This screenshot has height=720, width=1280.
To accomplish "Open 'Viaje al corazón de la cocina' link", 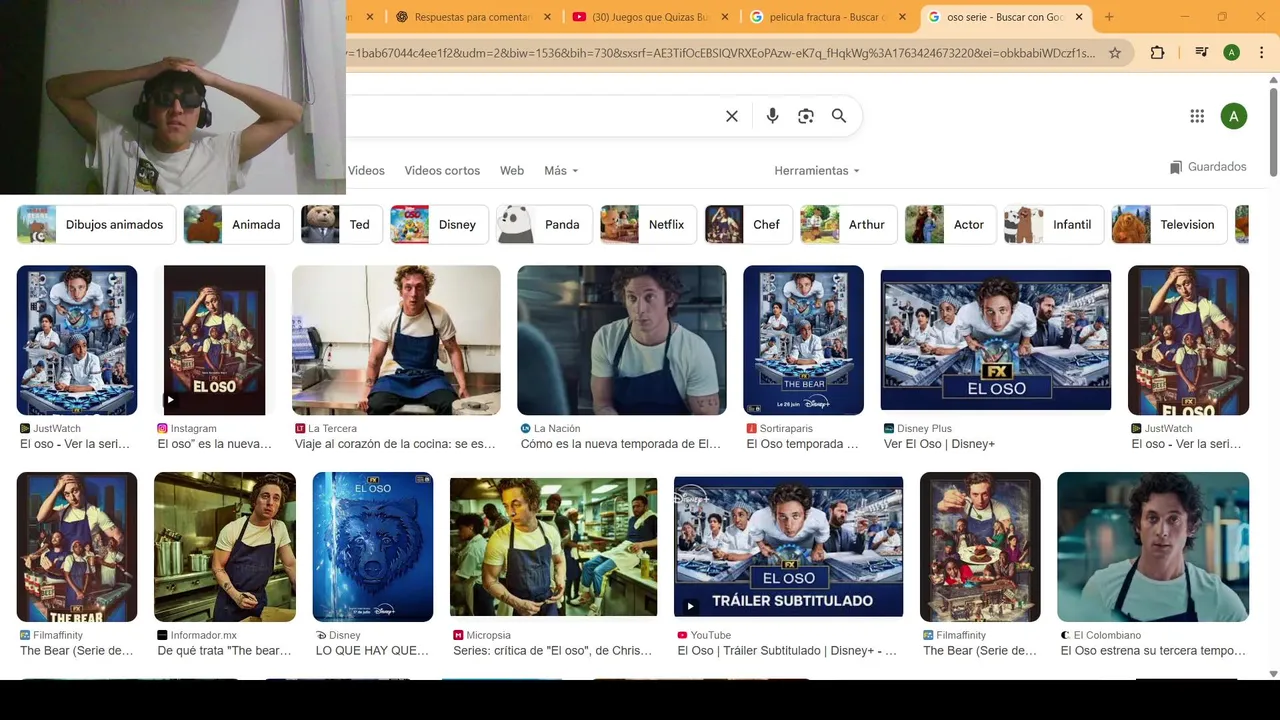I will click(395, 444).
